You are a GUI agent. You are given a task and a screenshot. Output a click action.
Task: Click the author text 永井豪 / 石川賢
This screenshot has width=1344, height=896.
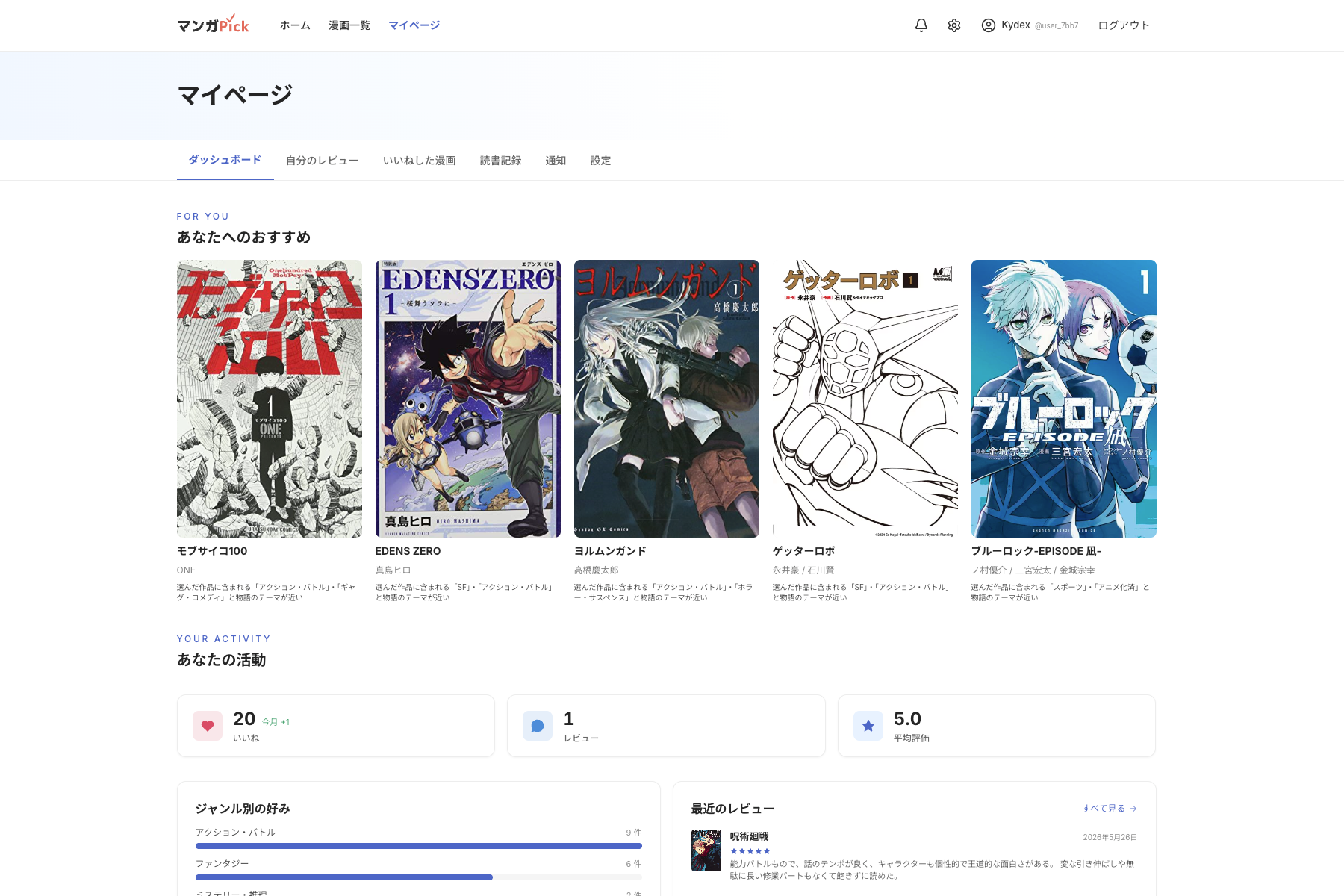803,570
